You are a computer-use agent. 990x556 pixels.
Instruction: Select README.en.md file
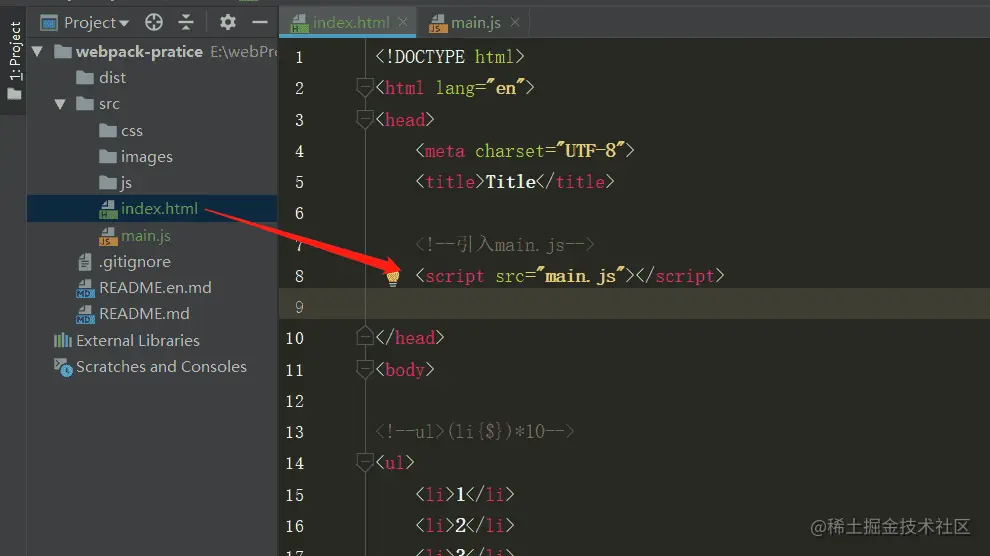tap(155, 288)
